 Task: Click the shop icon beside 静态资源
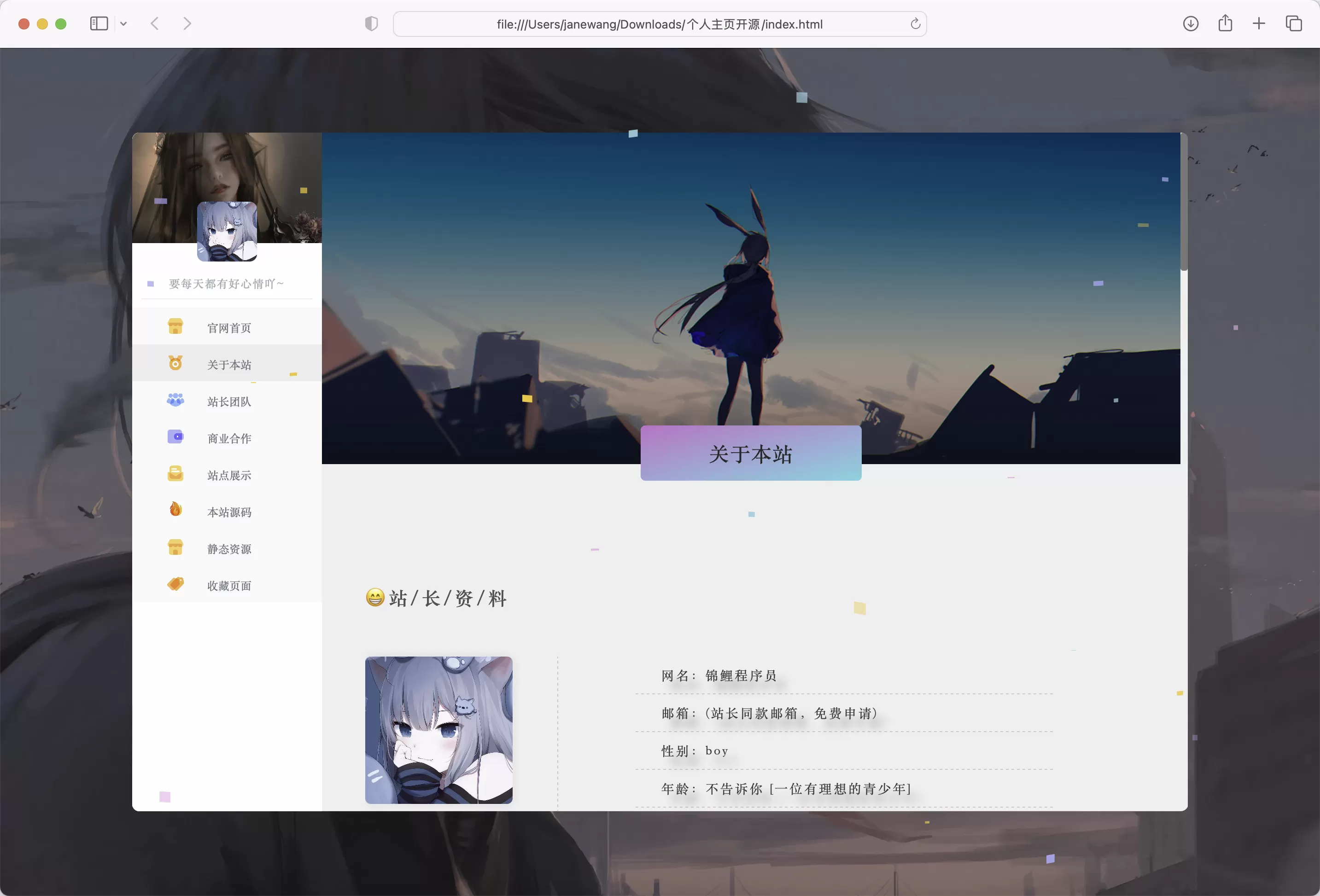175,547
